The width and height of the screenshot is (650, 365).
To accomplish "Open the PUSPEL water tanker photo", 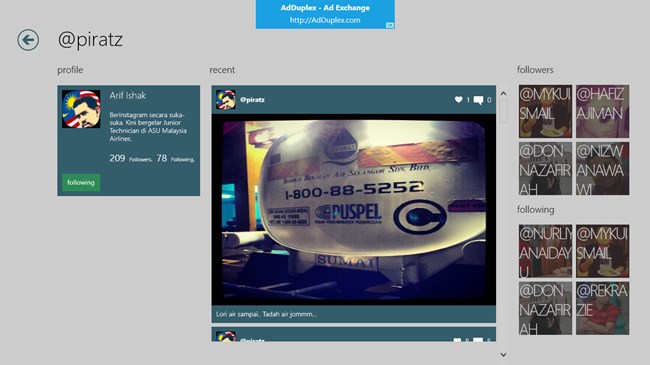I will (x=354, y=209).
